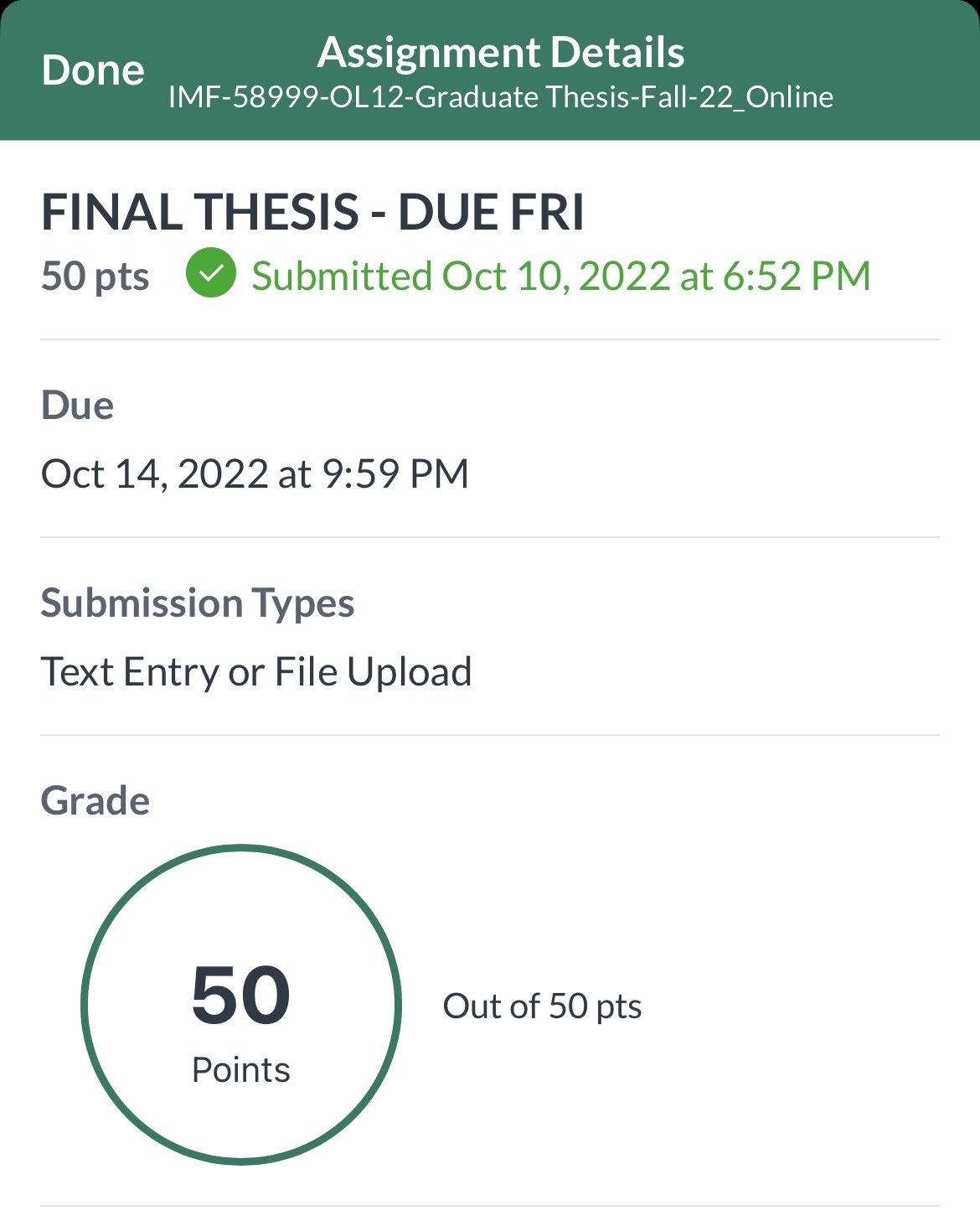Viewport: 980px width, 1226px height.
Task: Tap the course name IMF-58999-OL12 subtitle
Action: click(x=501, y=97)
